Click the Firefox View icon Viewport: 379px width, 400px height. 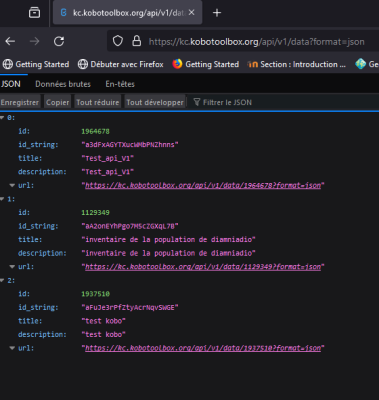34,13
